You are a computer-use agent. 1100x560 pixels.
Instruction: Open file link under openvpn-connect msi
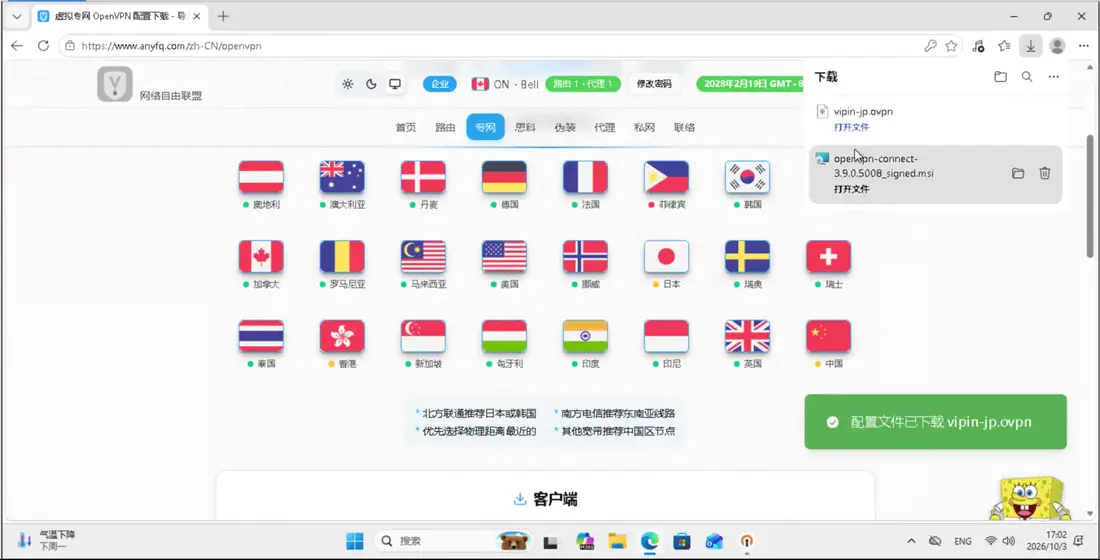(x=851, y=189)
